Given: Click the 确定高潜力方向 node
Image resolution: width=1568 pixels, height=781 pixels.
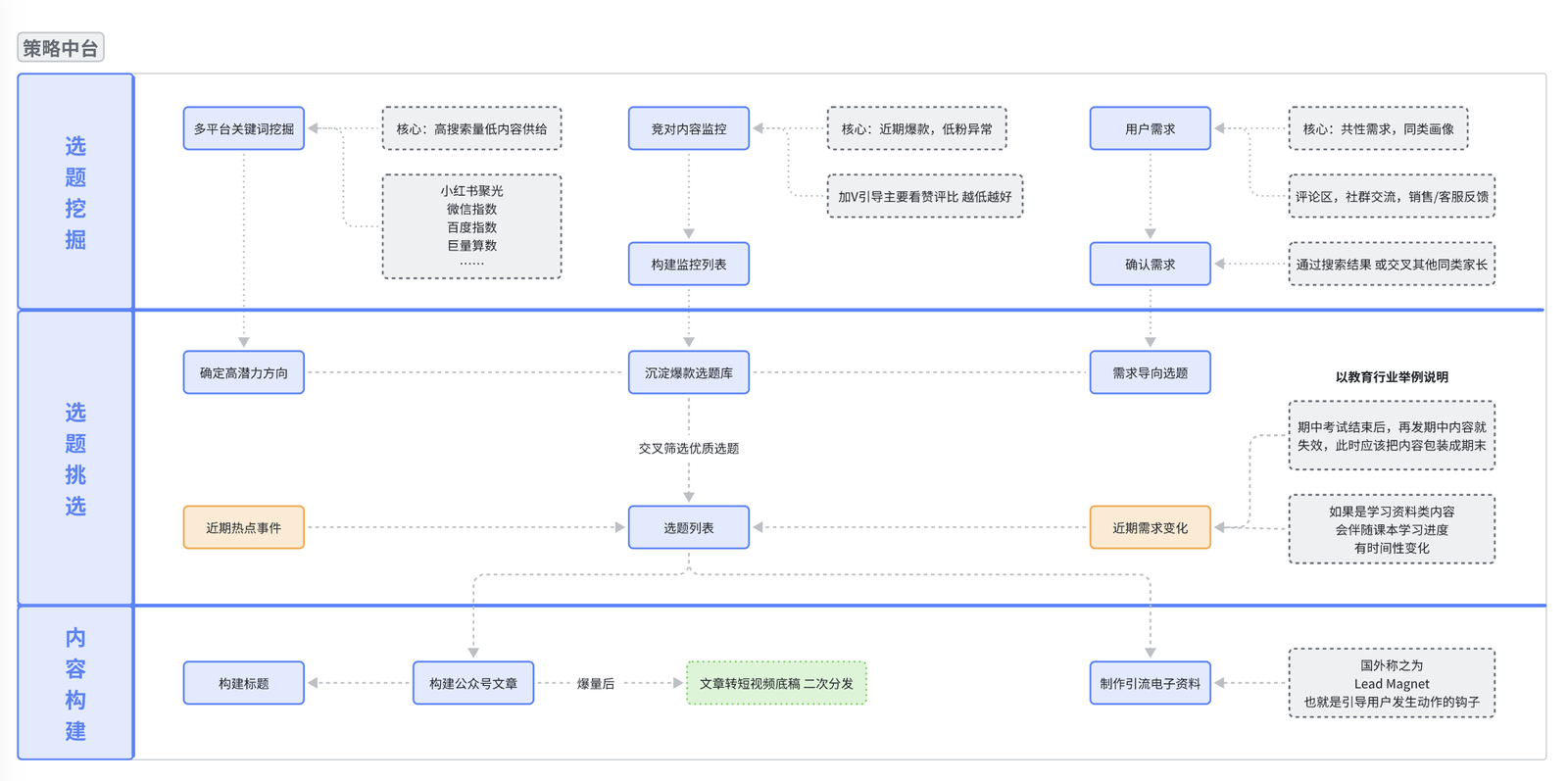Looking at the screenshot, I should (x=243, y=372).
